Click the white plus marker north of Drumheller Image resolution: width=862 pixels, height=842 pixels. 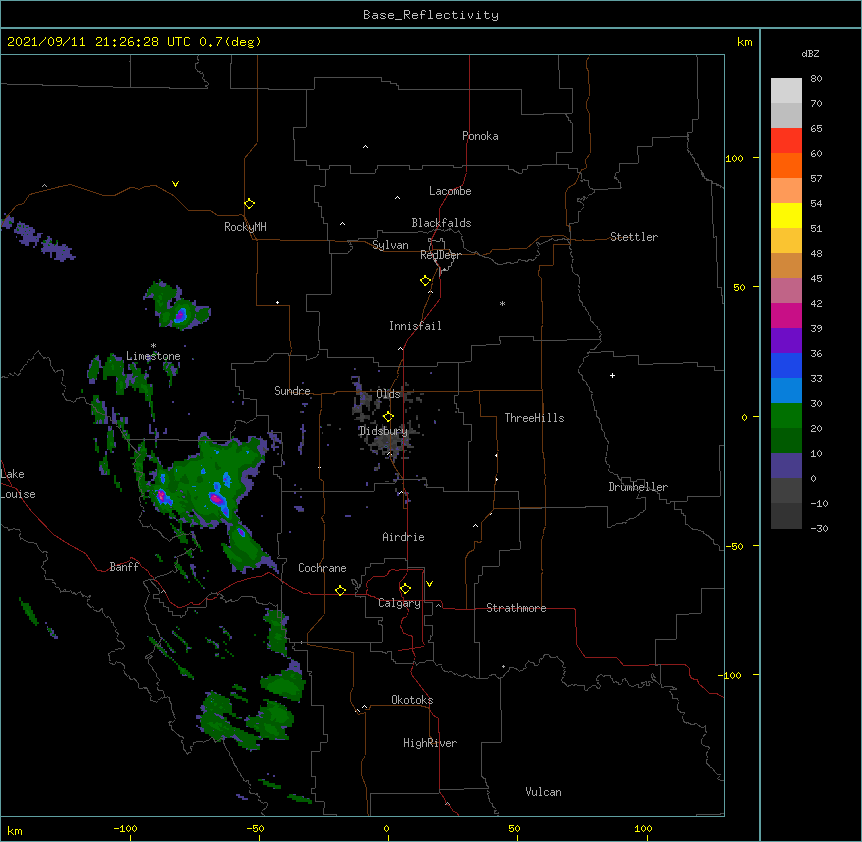[x=612, y=375]
